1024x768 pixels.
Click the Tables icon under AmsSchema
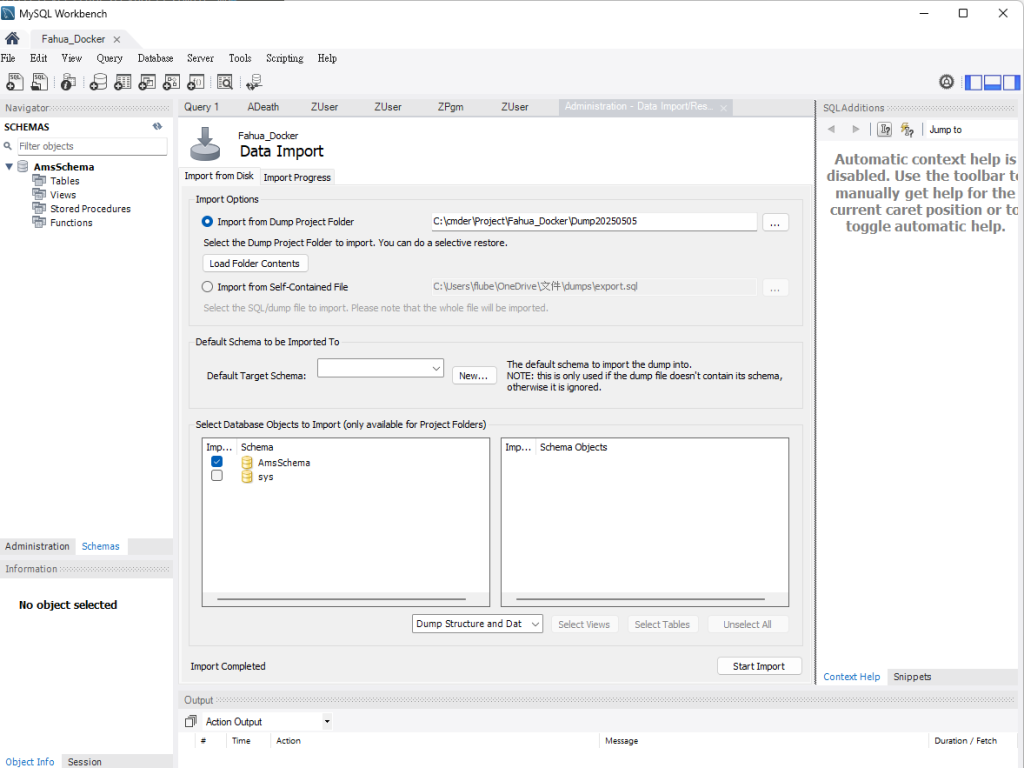click(39, 180)
